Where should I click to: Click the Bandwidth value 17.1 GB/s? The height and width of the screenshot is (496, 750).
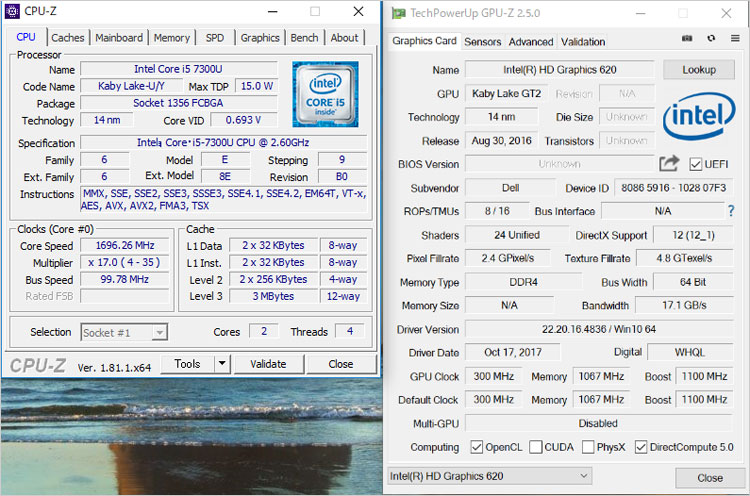point(684,305)
